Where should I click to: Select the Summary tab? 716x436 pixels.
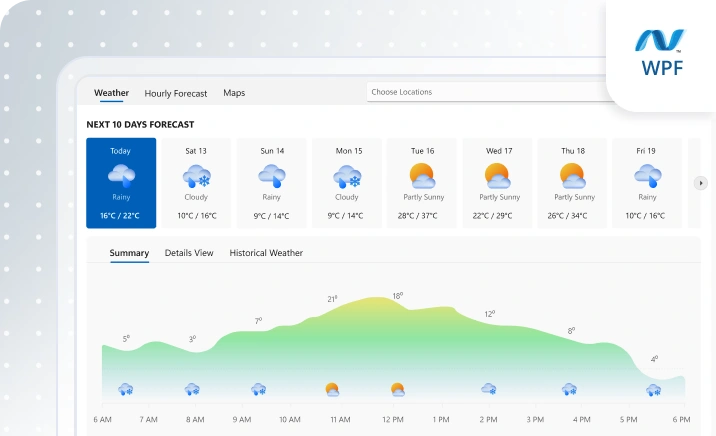(129, 253)
